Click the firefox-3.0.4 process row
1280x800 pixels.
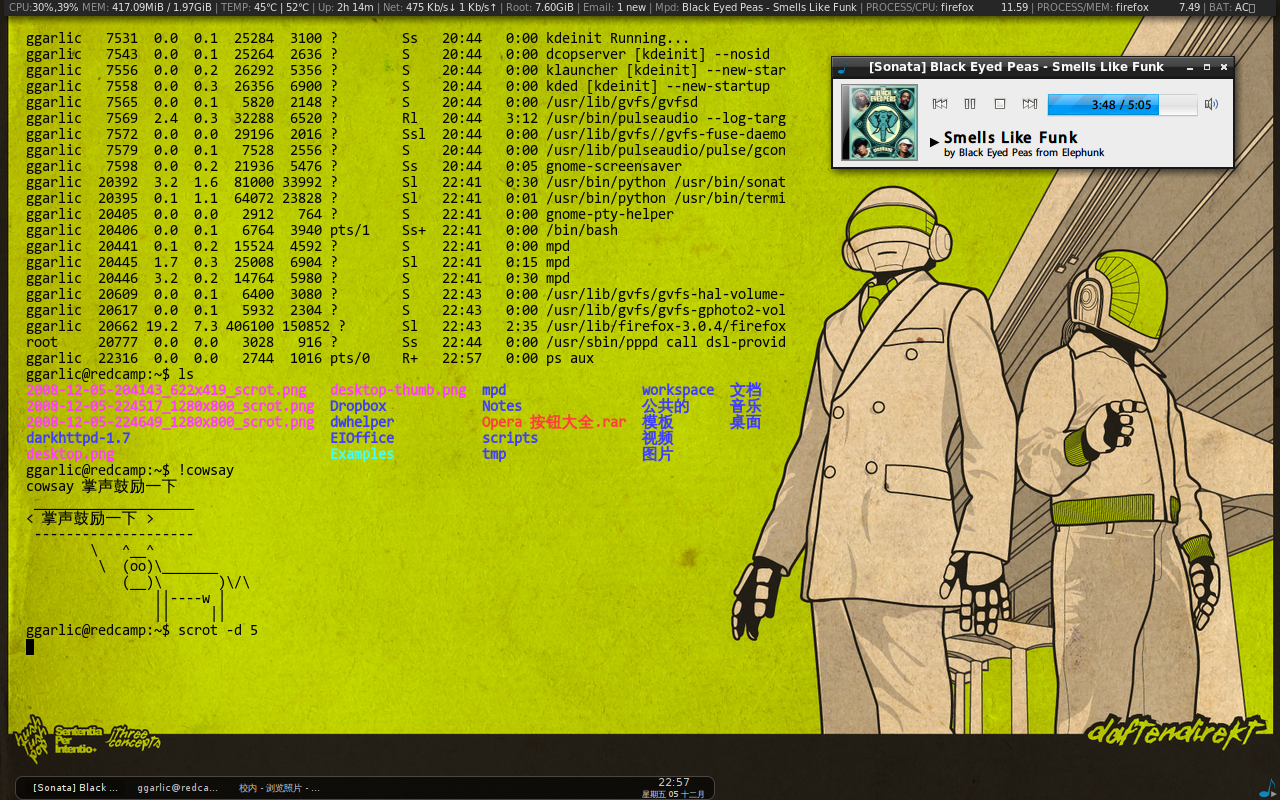406,326
